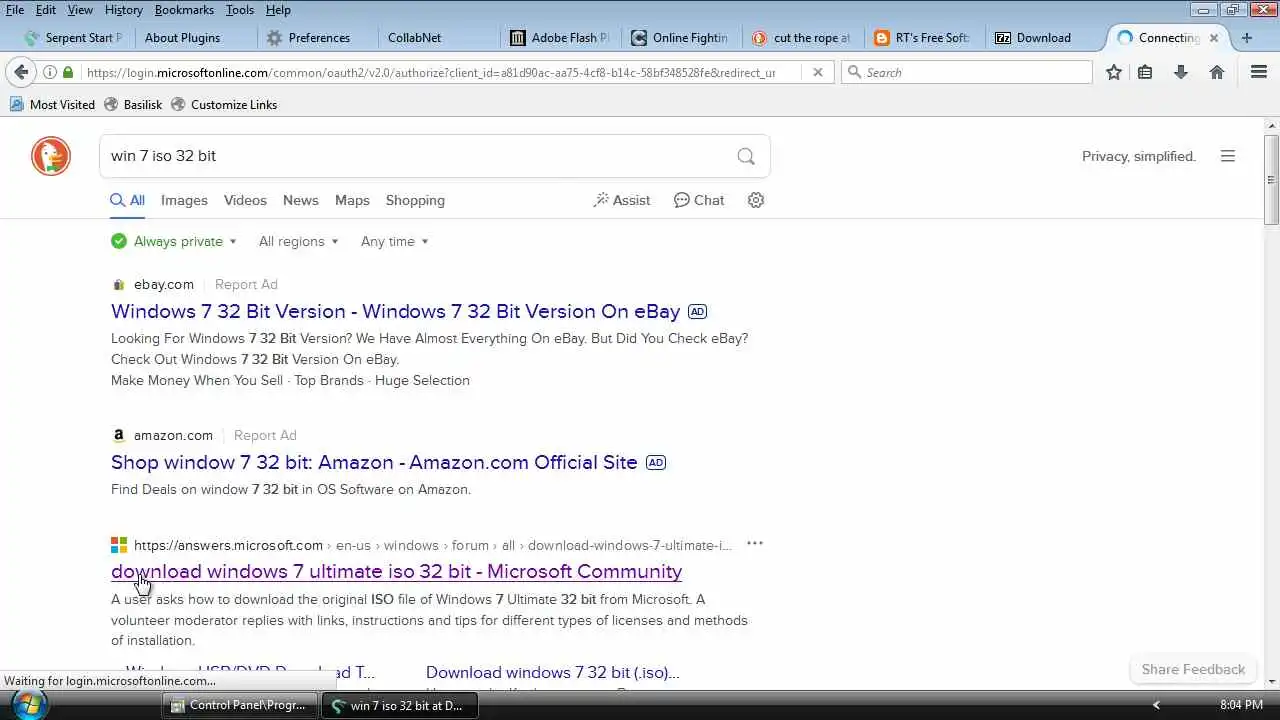This screenshot has width=1280, height=720.
Task: Open Chat feature
Action: [699, 200]
